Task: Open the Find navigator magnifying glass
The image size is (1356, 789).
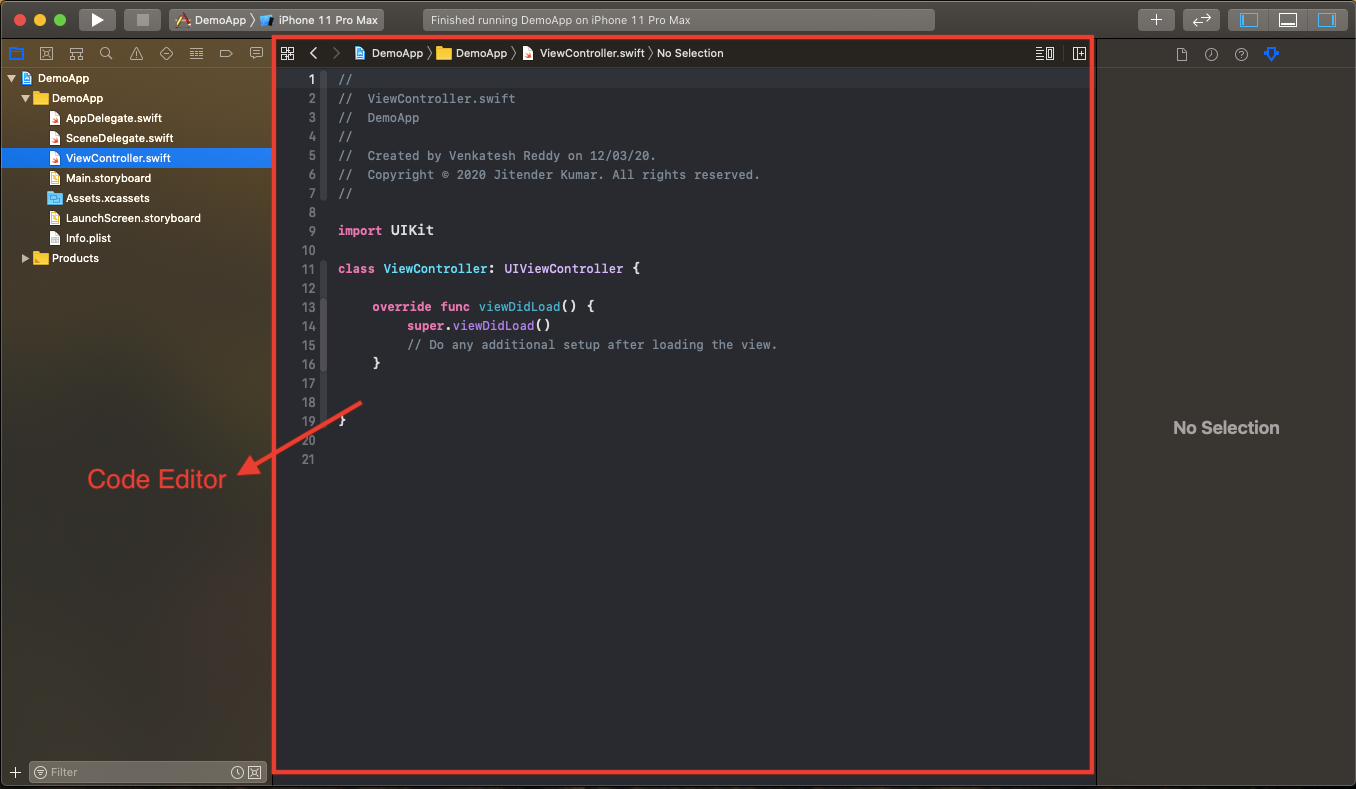Action: click(106, 53)
